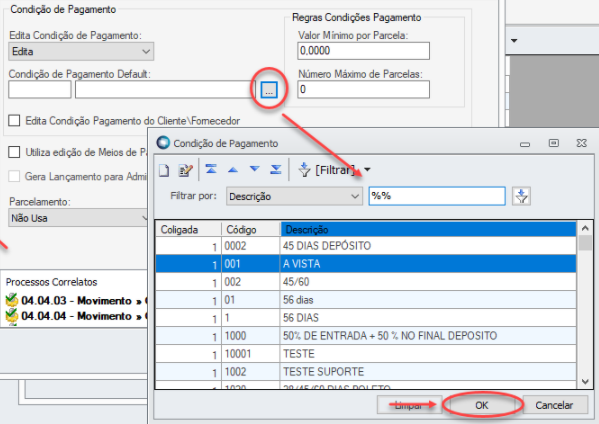
Task: Open lookup button for Condição de Pagamento Default
Action: (269, 90)
